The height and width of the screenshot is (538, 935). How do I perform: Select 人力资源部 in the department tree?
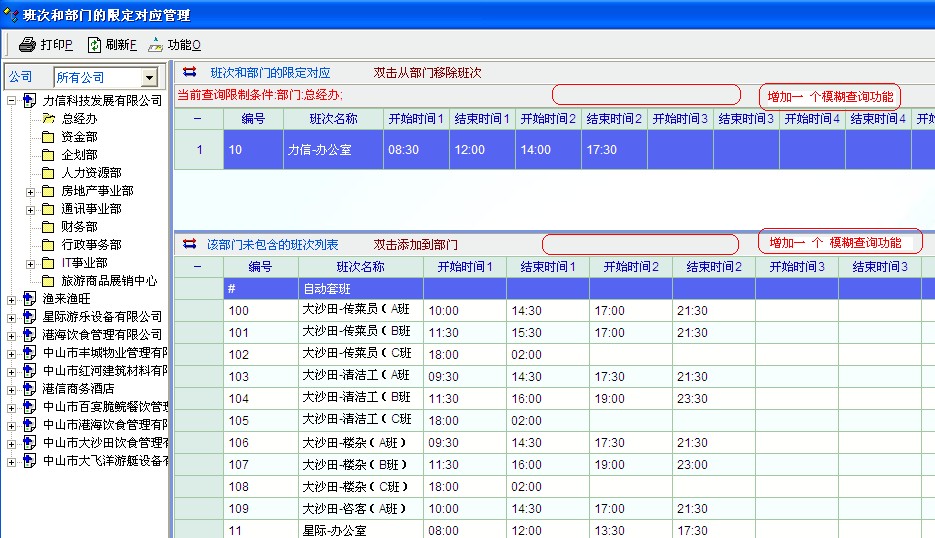(91, 173)
